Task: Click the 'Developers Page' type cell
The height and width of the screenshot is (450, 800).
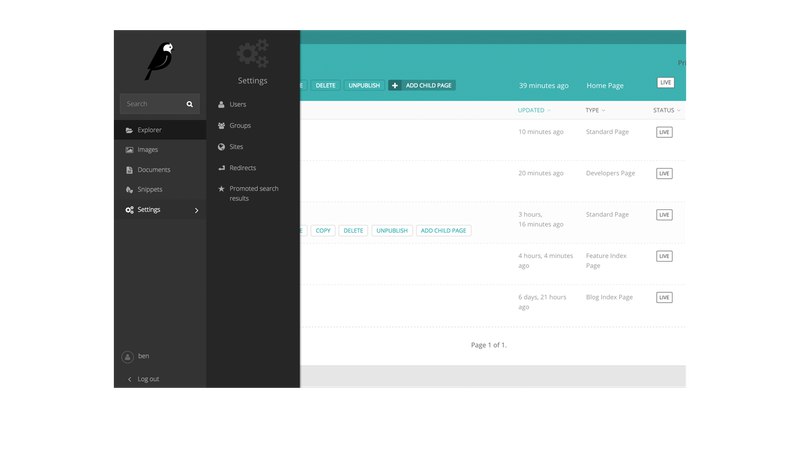Action: point(610,173)
